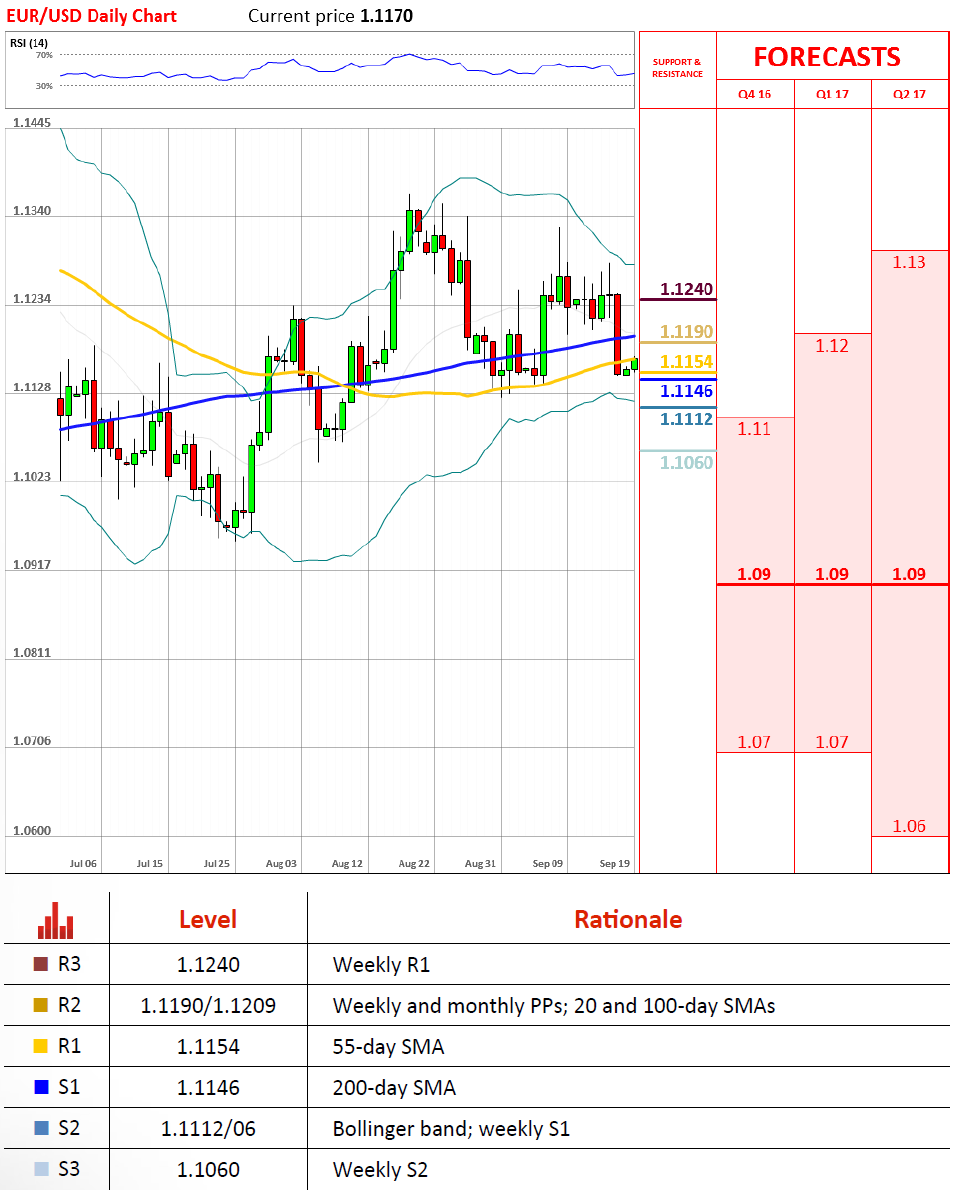The height and width of the screenshot is (1190, 963).
Task: Click the R3 dark red color square
Action: [x=41, y=964]
